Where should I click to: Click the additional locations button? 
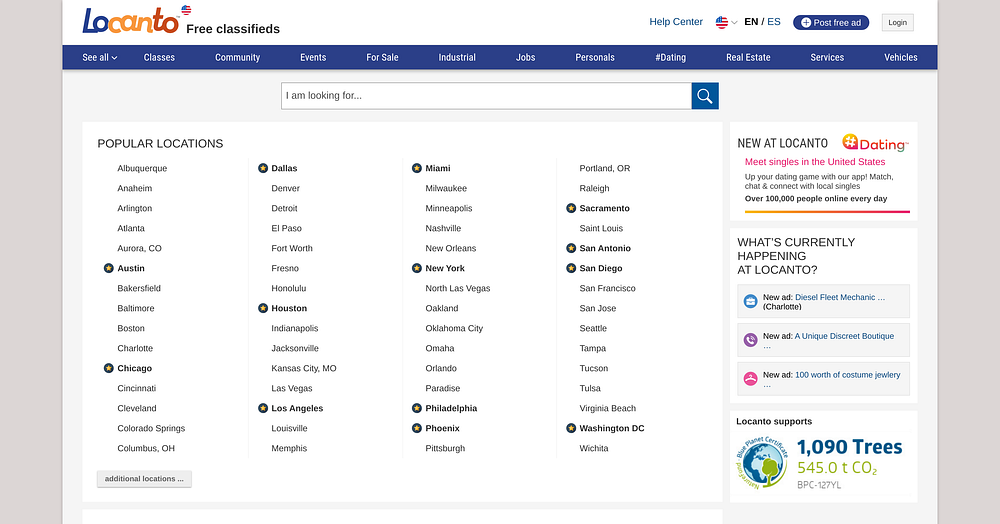click(x=144, y=479)
